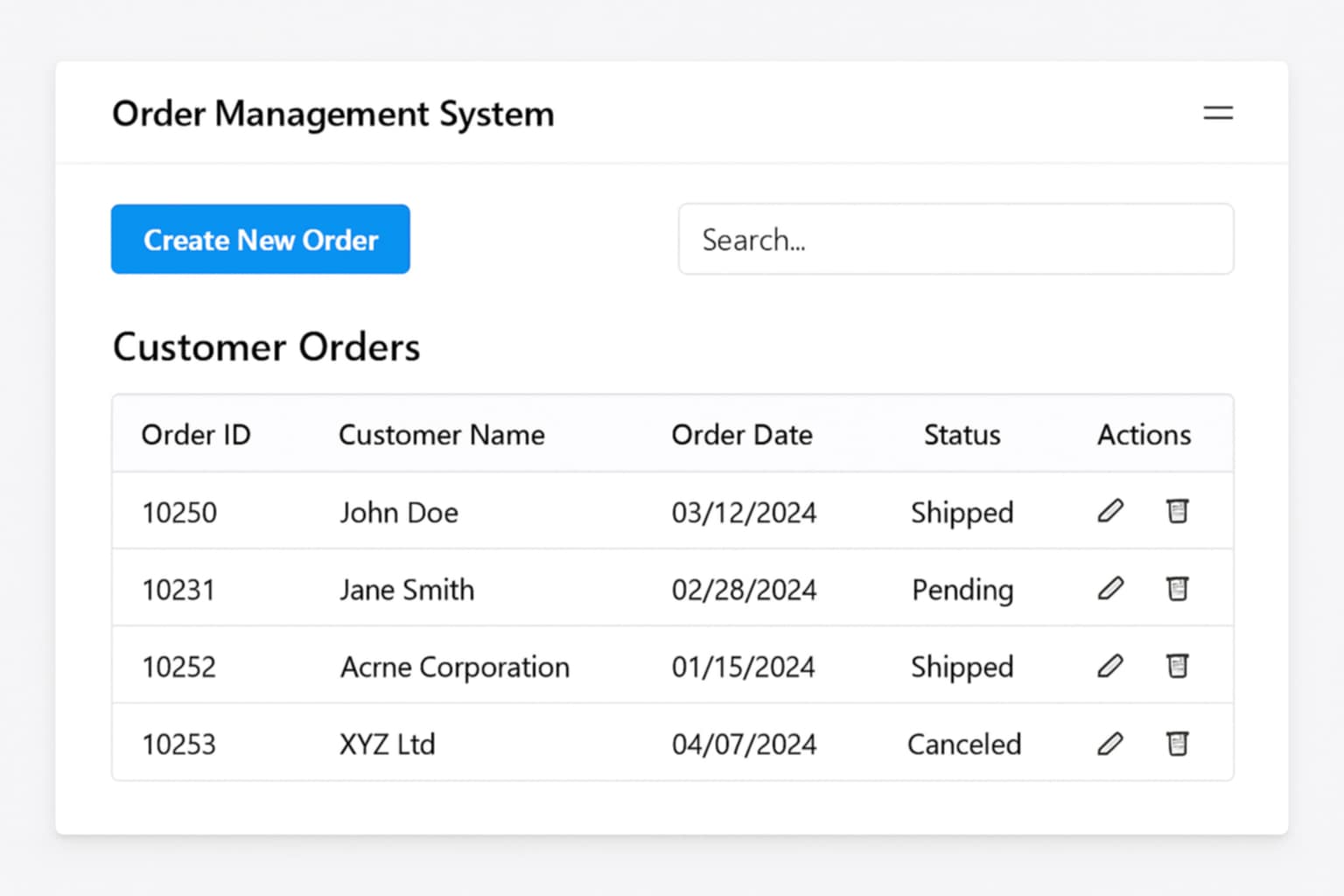Click the Customer Orders section heading
This screenshot has width=1344, height=896.
coord(266,346)
